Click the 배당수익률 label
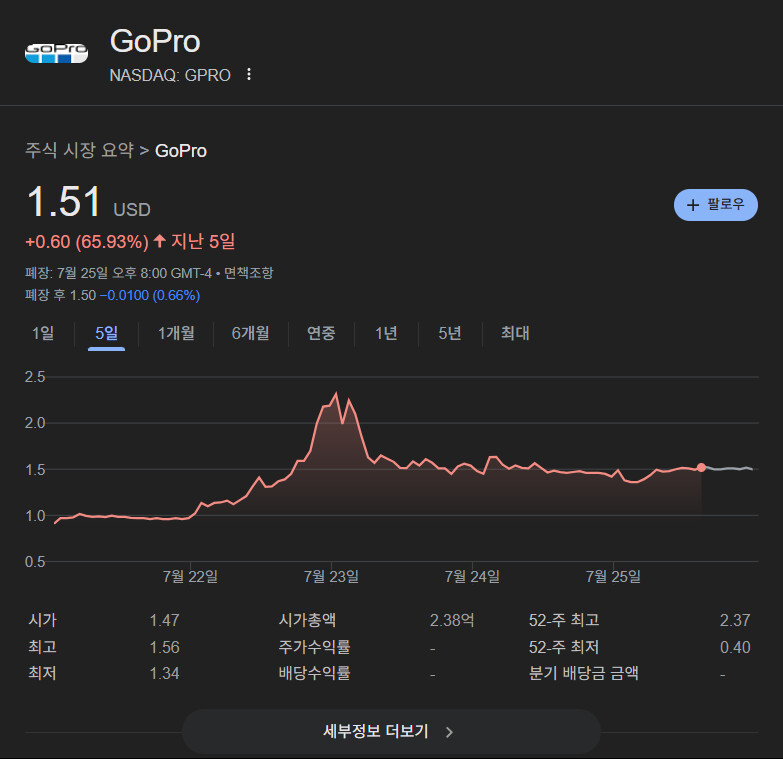 pos(314,673)
